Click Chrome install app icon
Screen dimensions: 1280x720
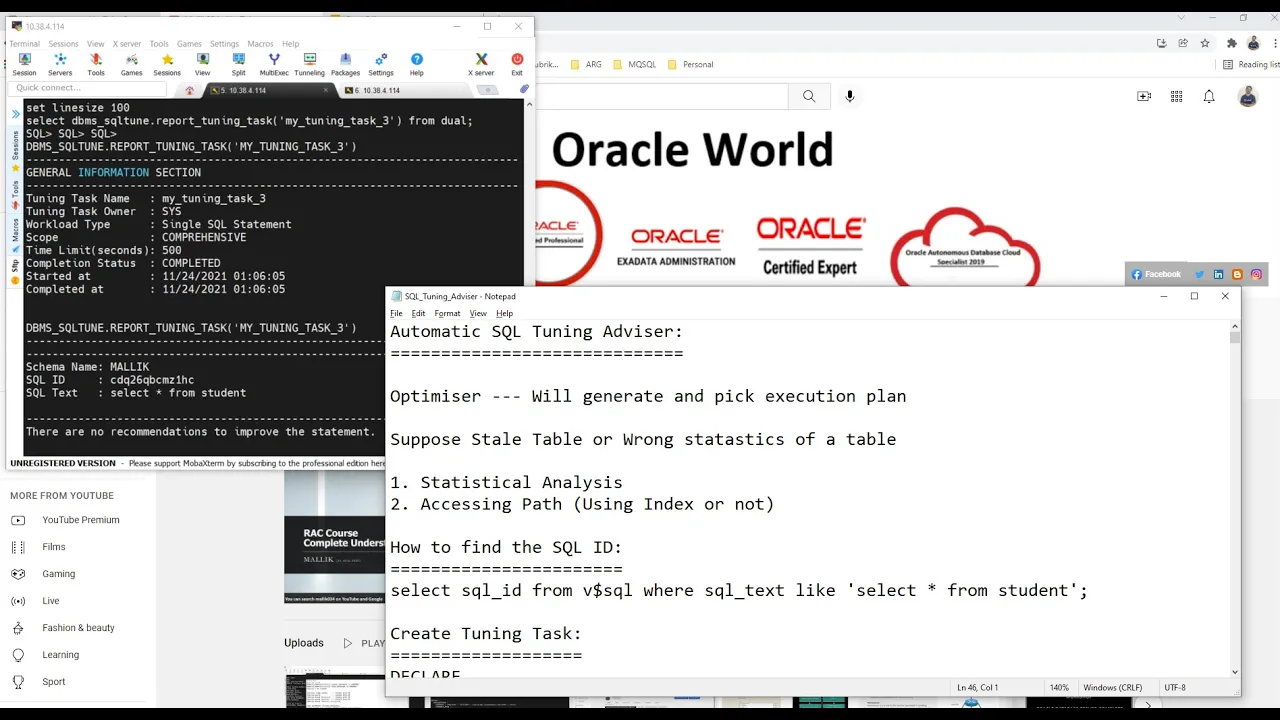pyautogui.click(x=1161, y=43)
